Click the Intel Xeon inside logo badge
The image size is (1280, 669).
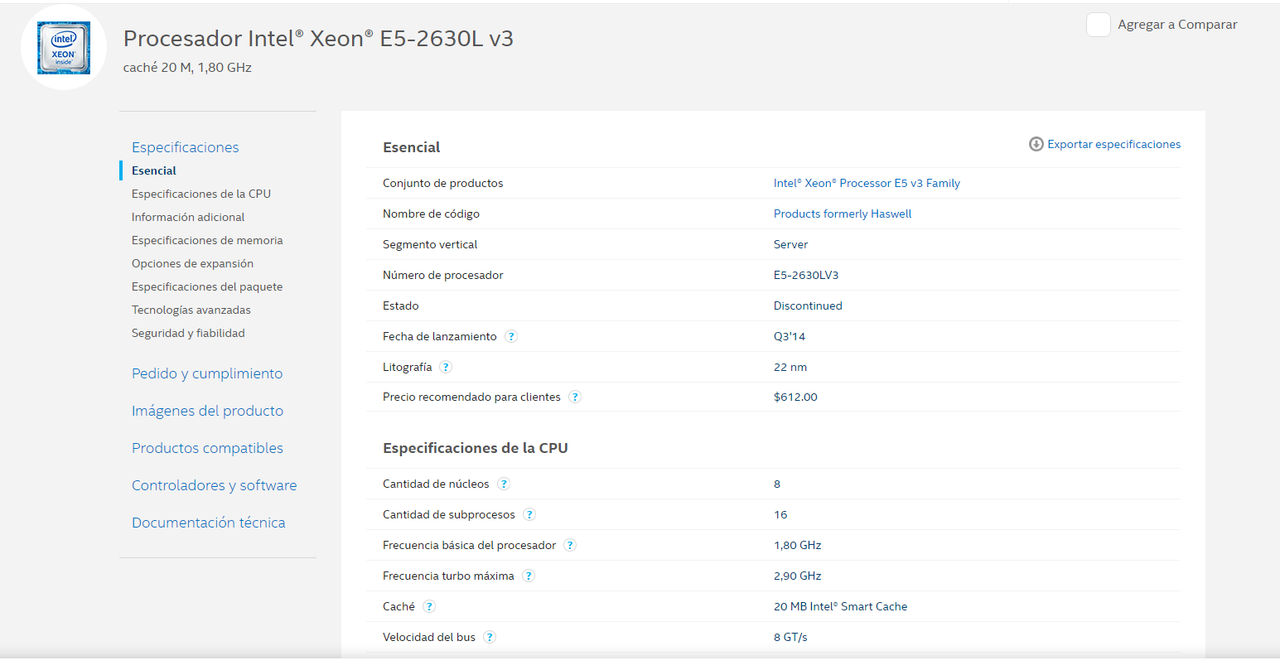64,48
